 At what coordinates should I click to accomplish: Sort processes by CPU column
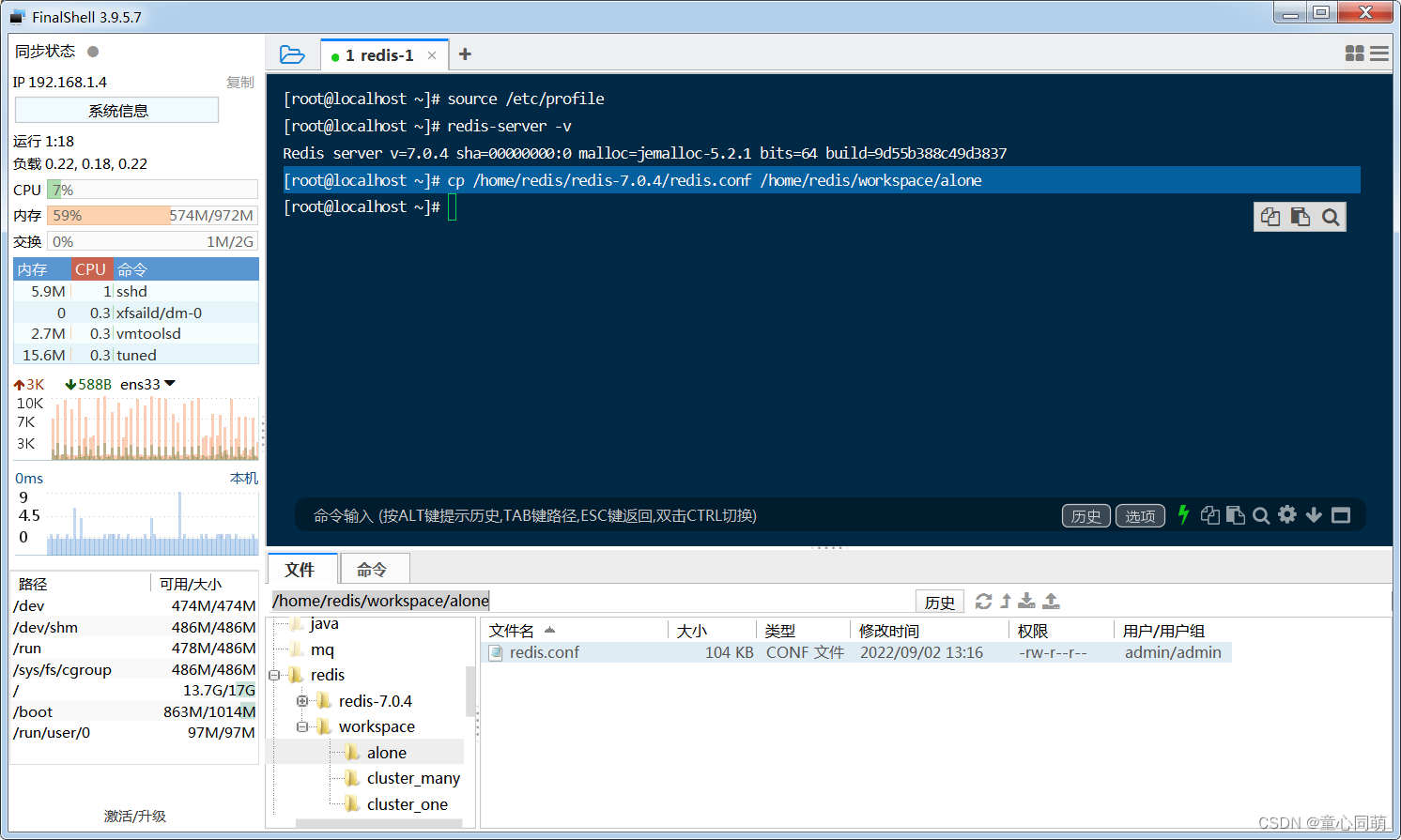pos(92,269)
